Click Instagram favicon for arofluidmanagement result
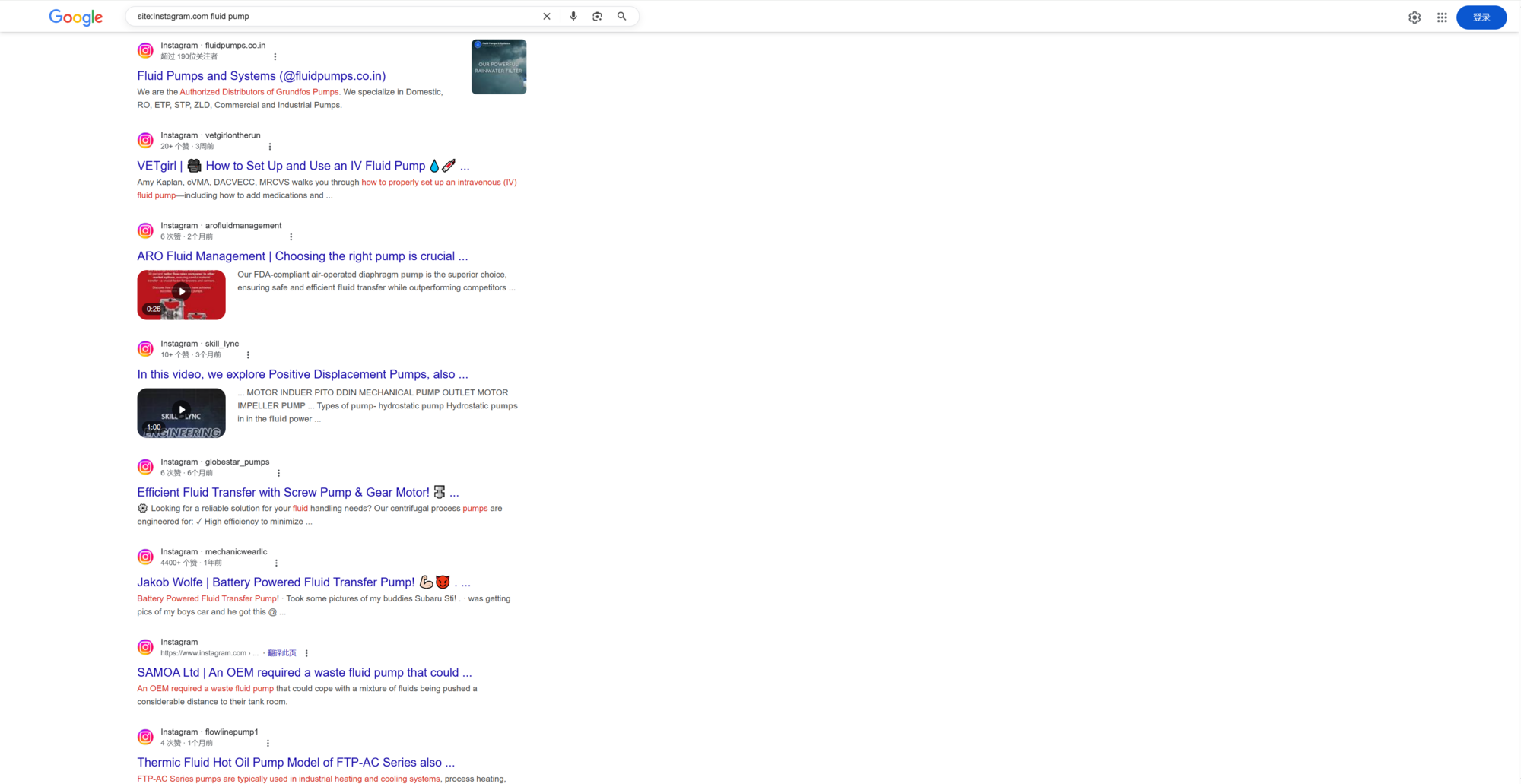The height and width of the screenshot is (784, 1521). point(145,230)
